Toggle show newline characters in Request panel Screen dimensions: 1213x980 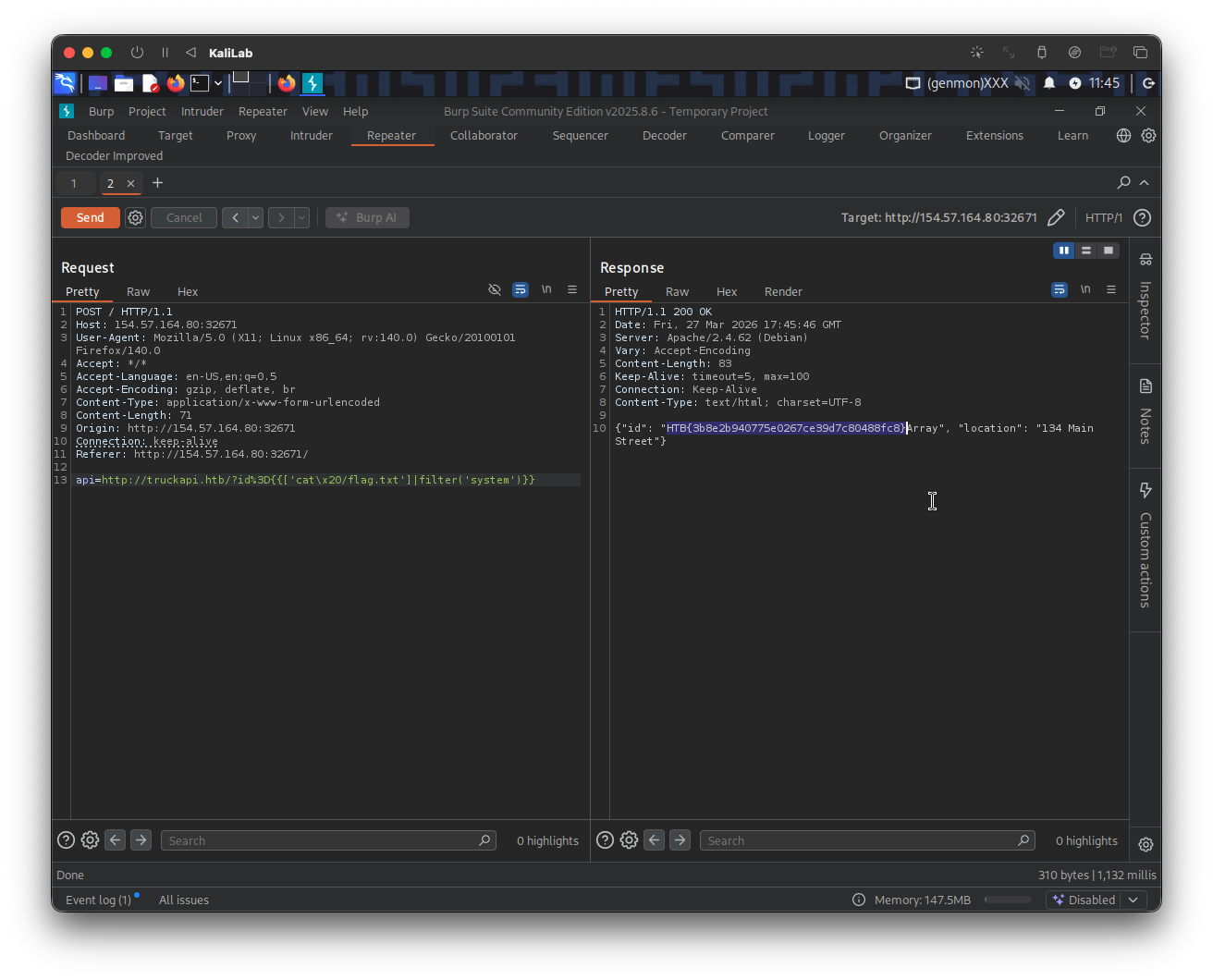546,290
